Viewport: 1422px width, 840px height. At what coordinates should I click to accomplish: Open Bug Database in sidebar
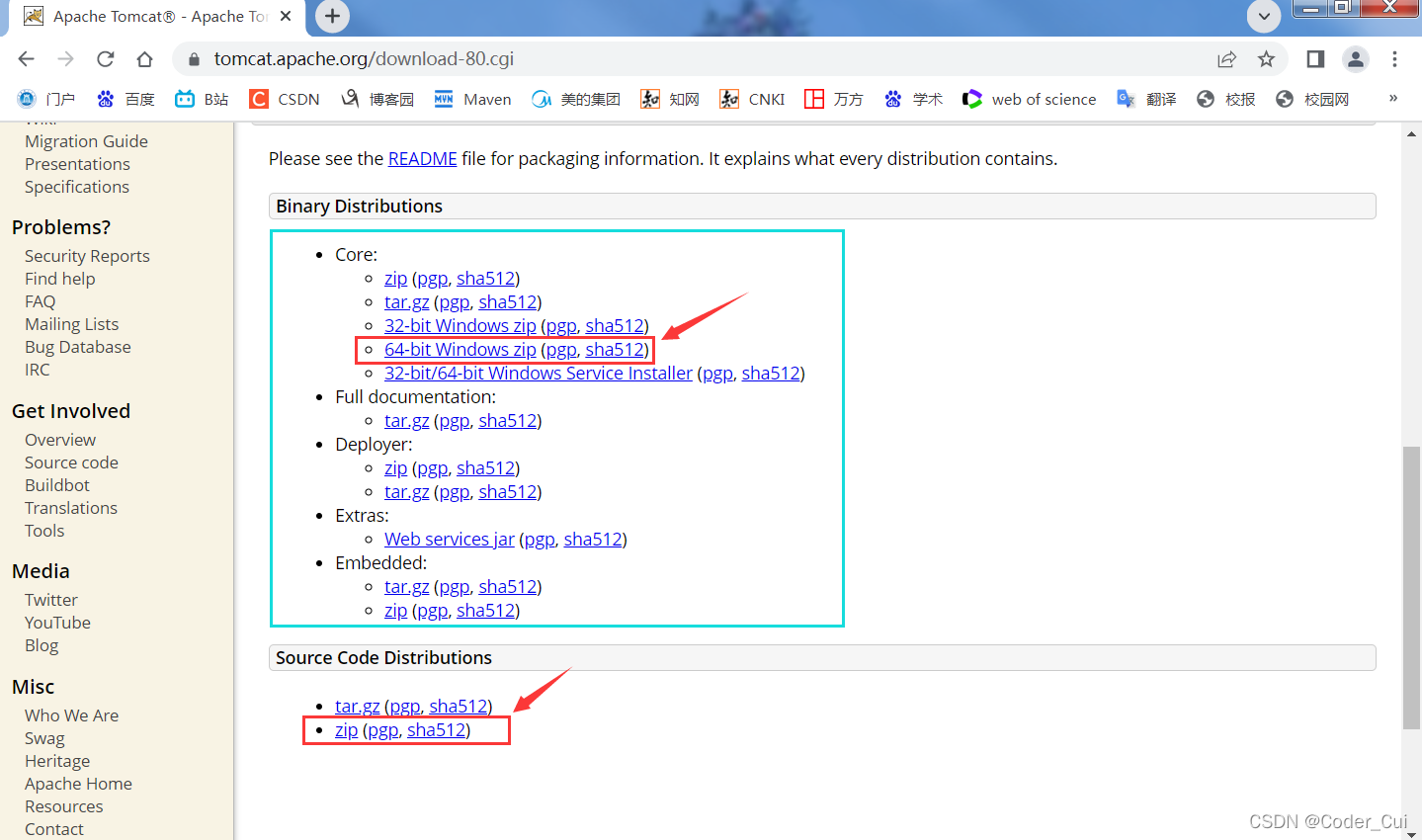tap(77, 347)
